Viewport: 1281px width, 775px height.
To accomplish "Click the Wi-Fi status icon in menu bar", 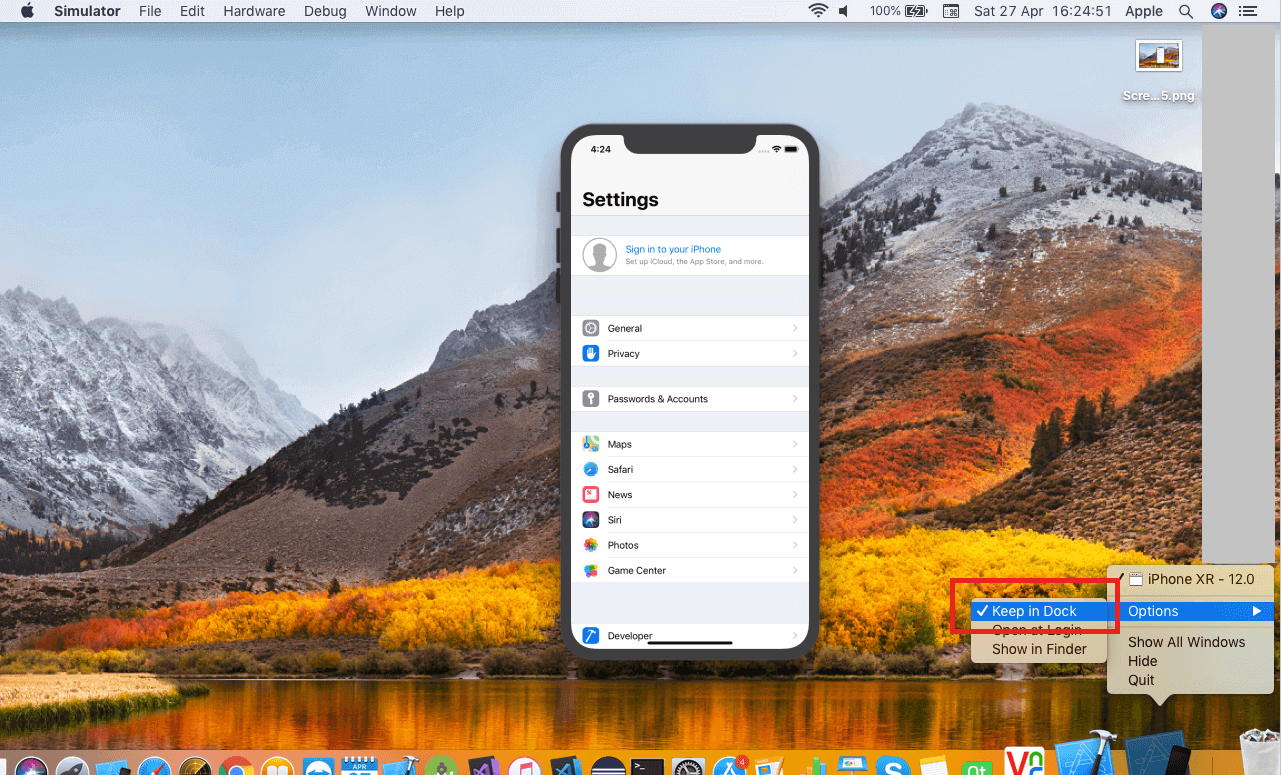I will [819, 11].
